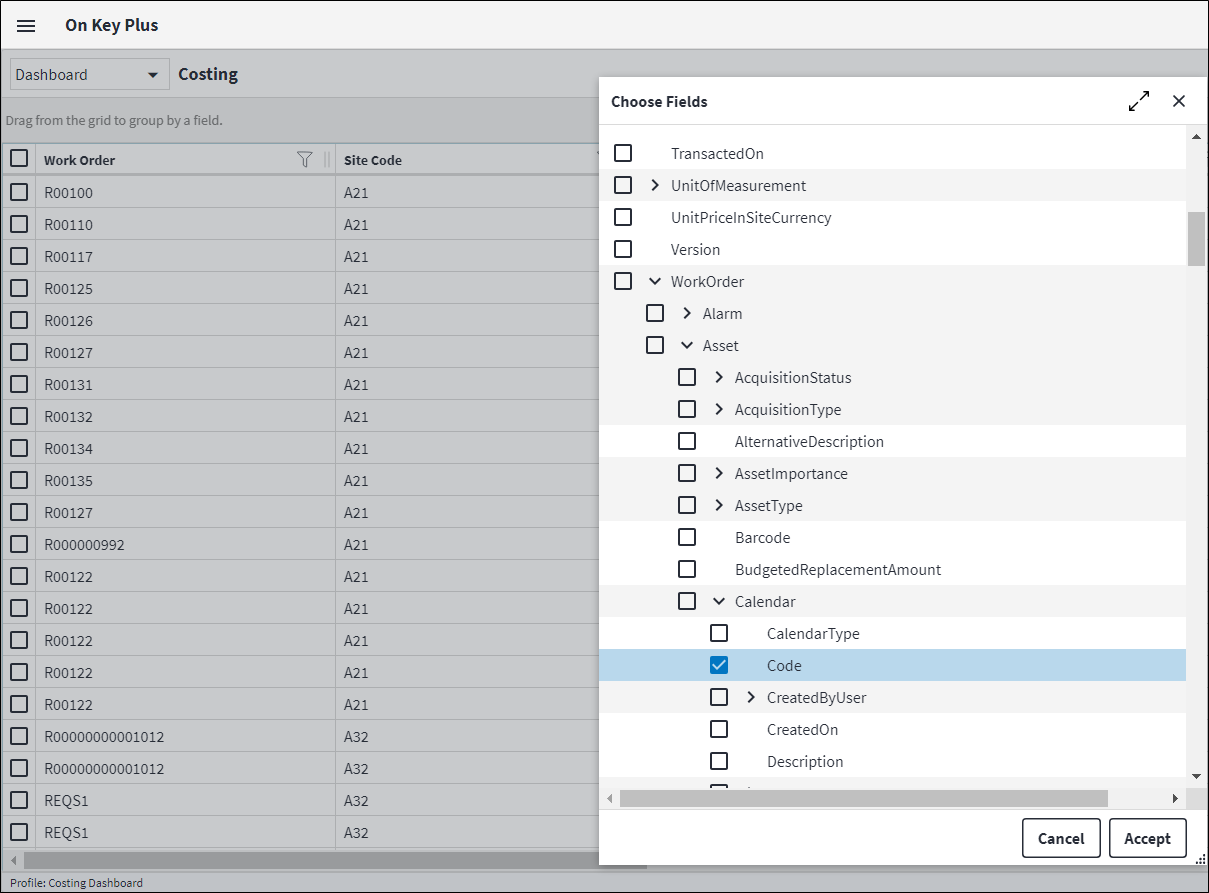The height and width of the screenshot is (893, 1209).
Task: Click the Cancel button
Action: (x=1061, y=838)
